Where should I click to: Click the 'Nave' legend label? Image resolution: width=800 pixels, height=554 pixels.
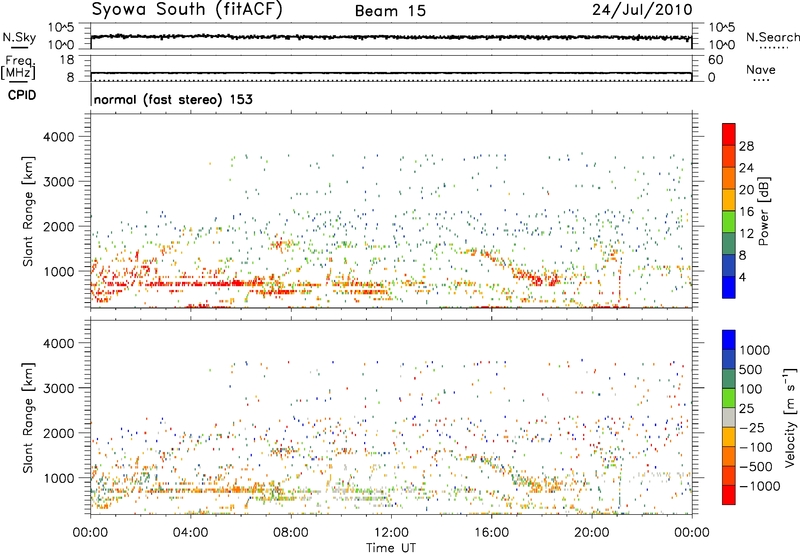(761, 69)
